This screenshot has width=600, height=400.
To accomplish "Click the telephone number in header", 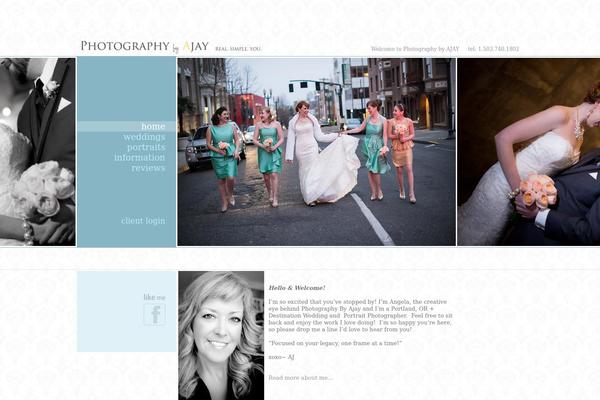I will 494,49.
